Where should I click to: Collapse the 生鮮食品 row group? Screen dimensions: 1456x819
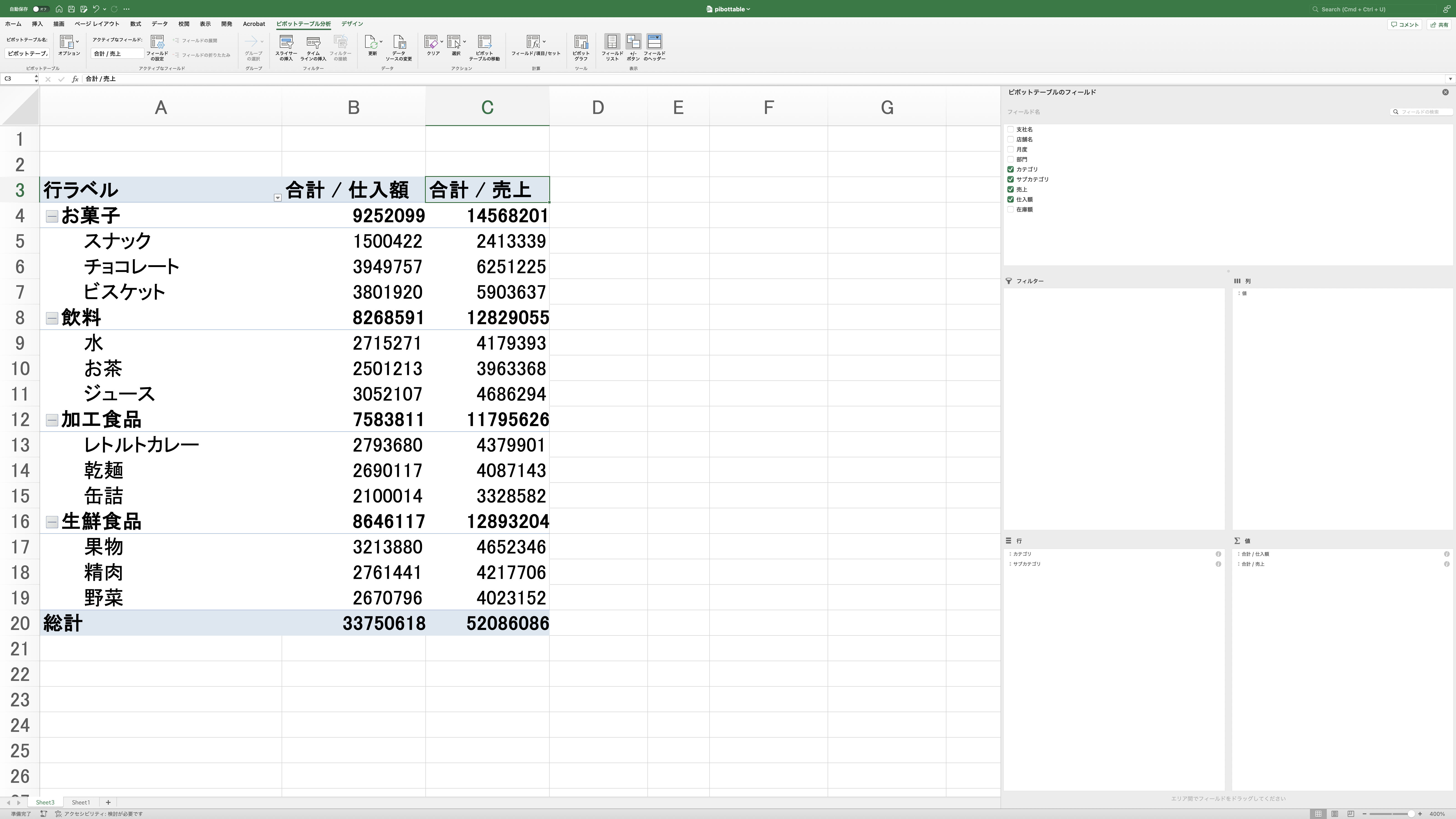tap(52, 522)
